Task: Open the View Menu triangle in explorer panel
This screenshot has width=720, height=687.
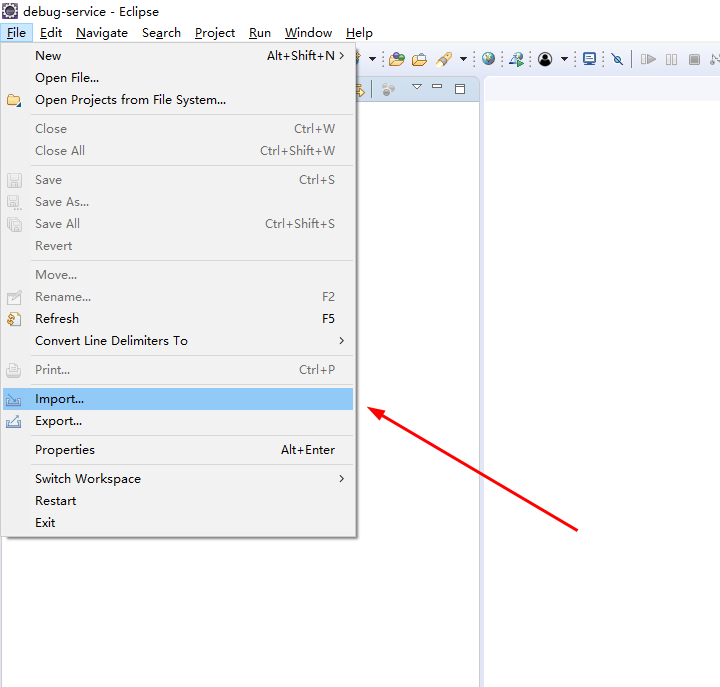Action: (x=416, y=86)
